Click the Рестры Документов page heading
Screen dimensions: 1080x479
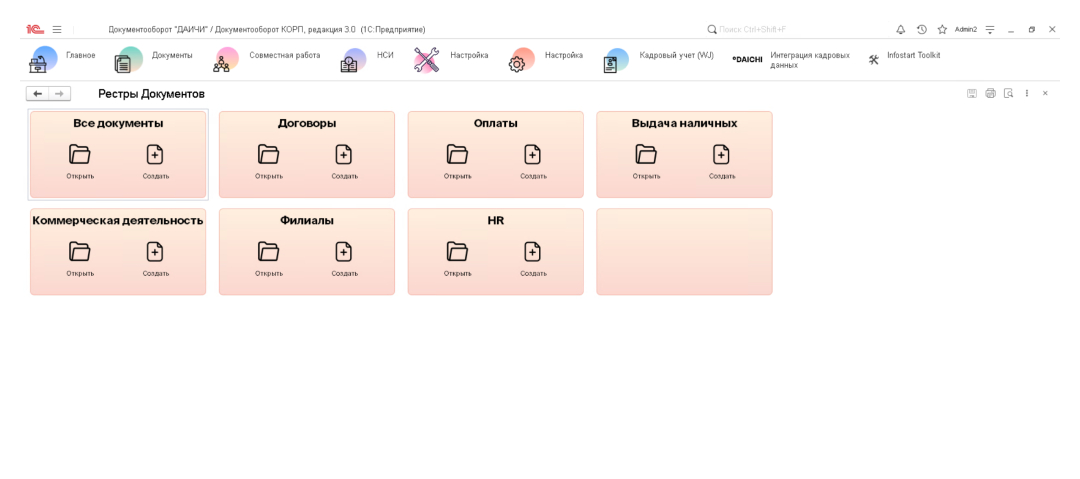(151, 94)
